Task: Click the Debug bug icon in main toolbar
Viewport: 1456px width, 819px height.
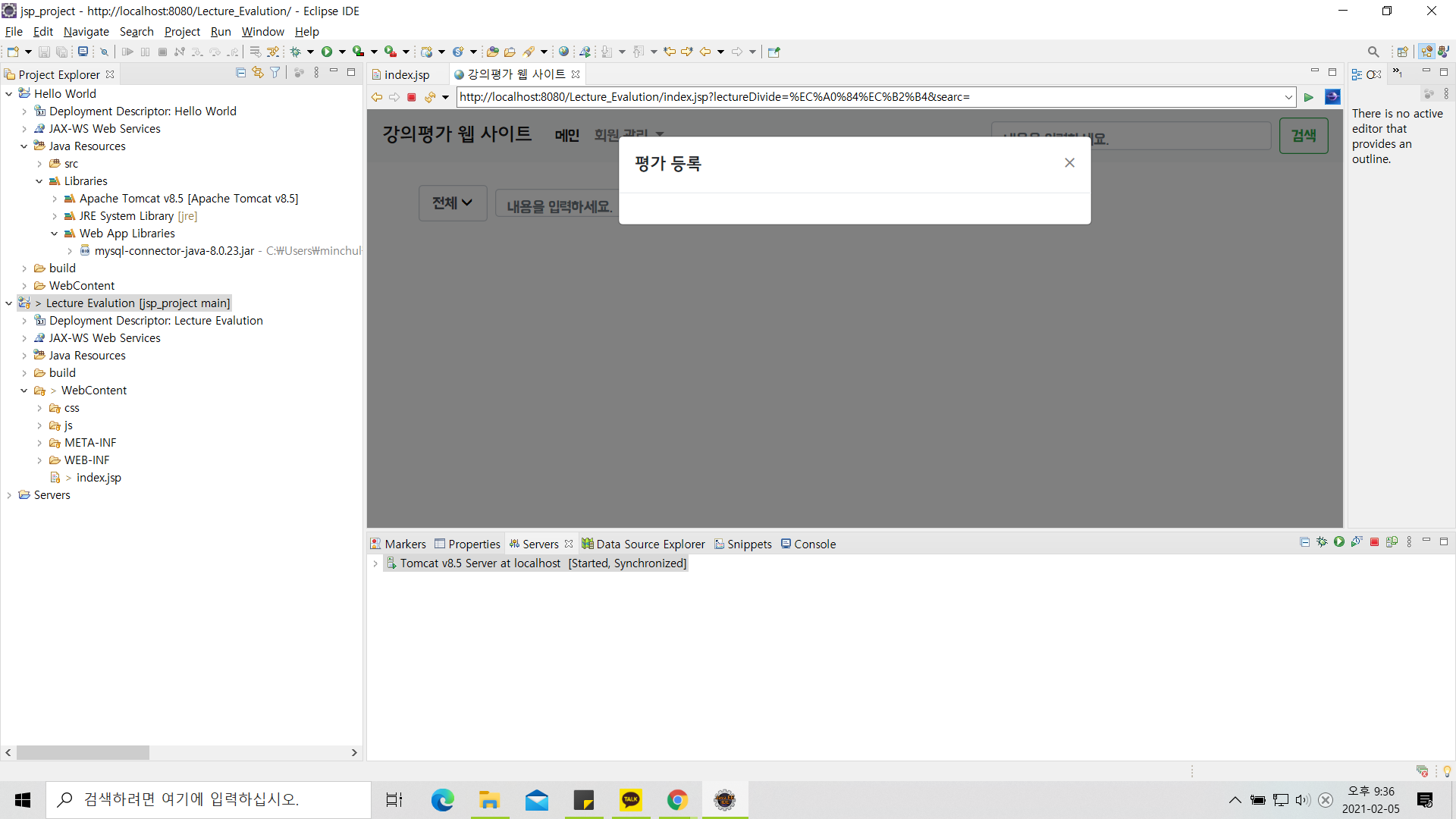Action: (296, 52)
